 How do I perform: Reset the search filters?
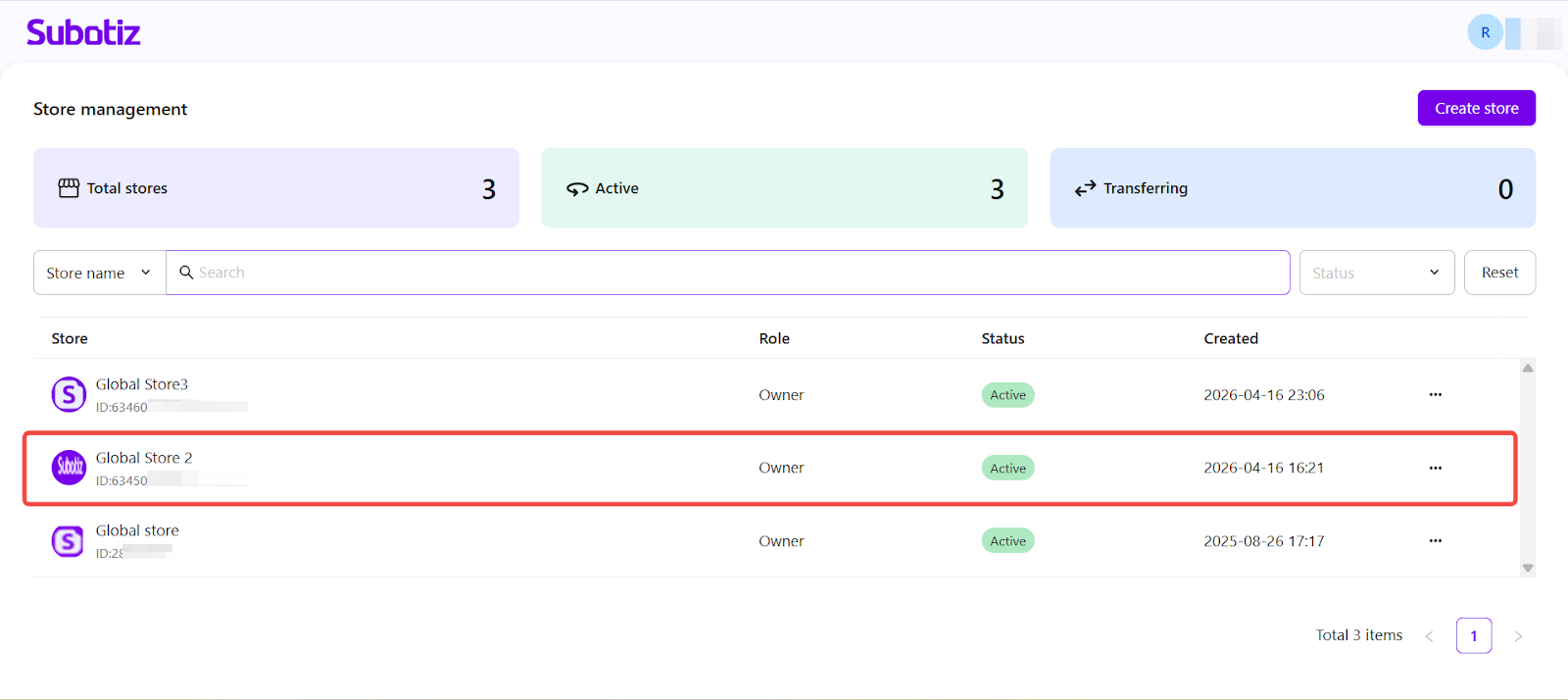[x=1499, y=273]
